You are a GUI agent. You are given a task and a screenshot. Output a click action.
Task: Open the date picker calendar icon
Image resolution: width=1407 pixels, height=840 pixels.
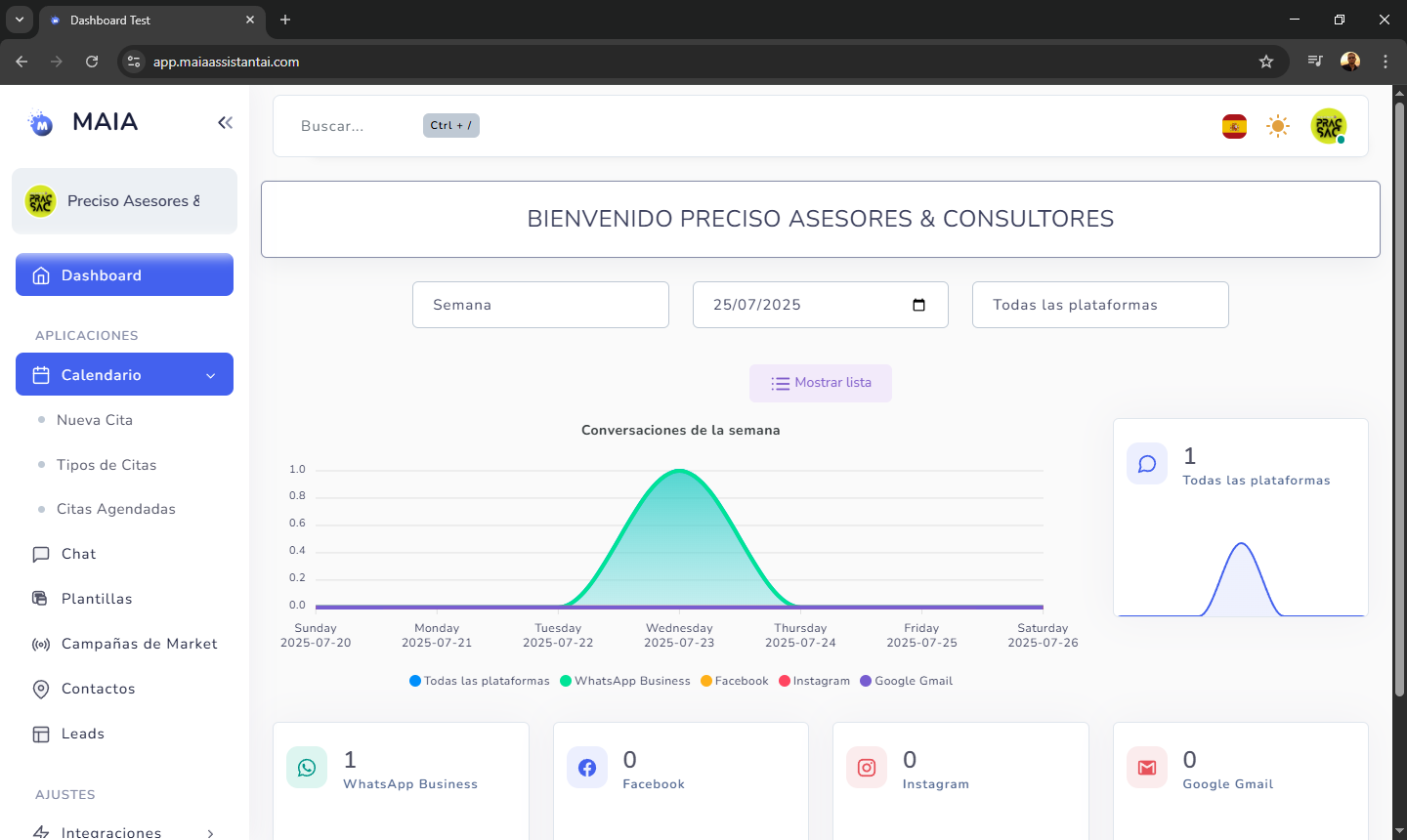918,305
